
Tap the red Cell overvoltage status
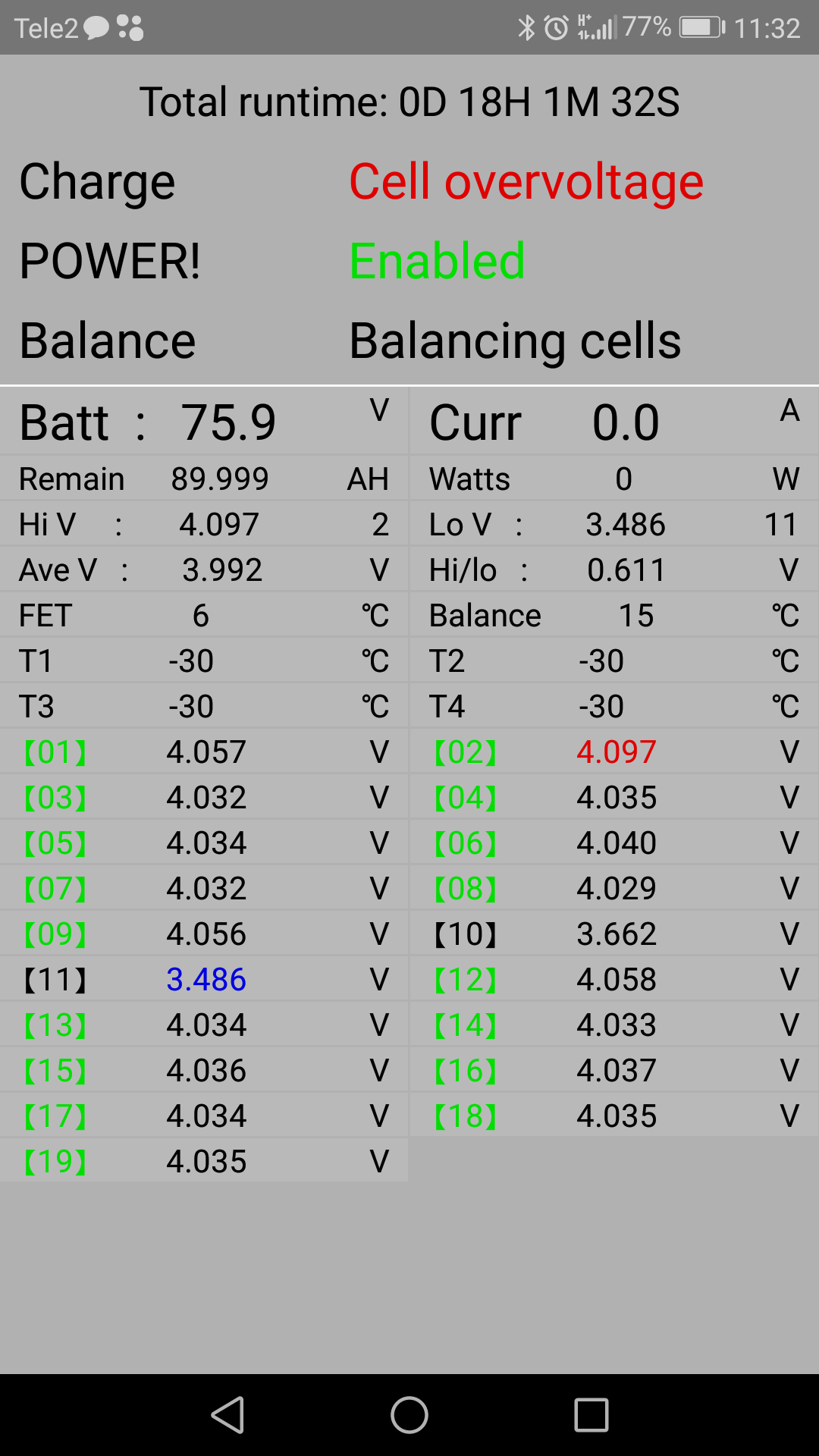point(526,182)
